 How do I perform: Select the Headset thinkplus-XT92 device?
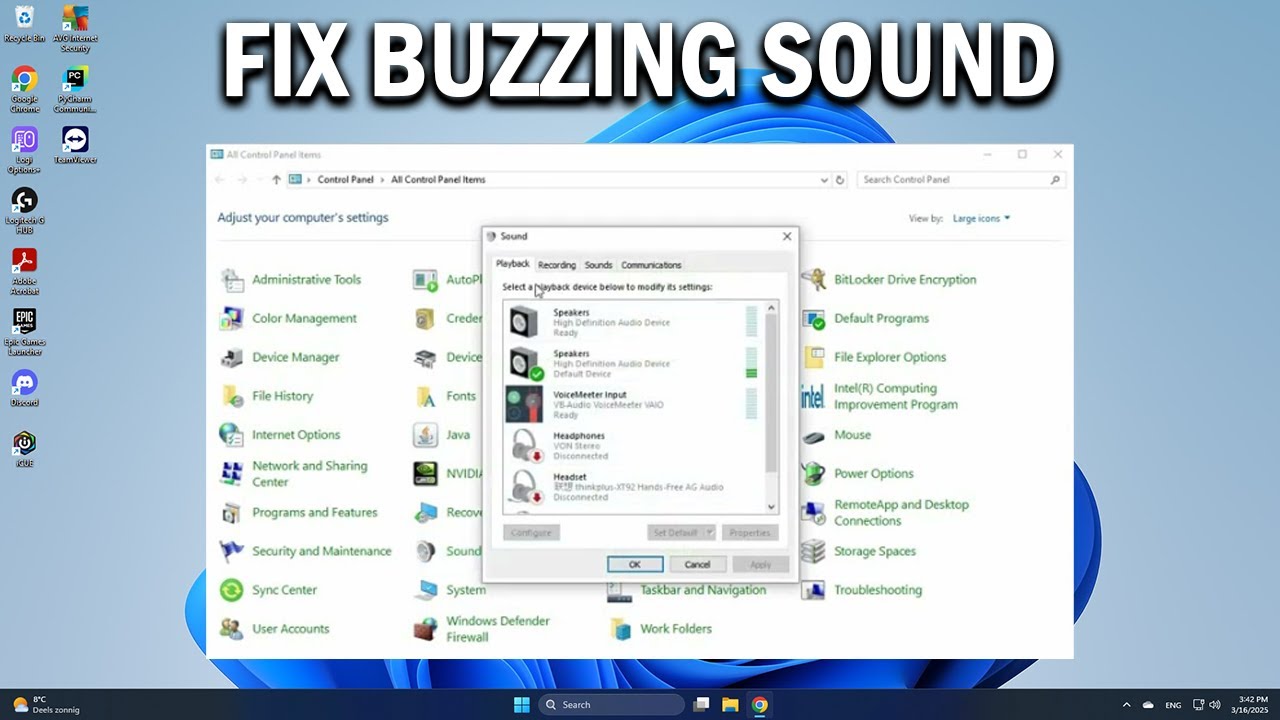632,487
